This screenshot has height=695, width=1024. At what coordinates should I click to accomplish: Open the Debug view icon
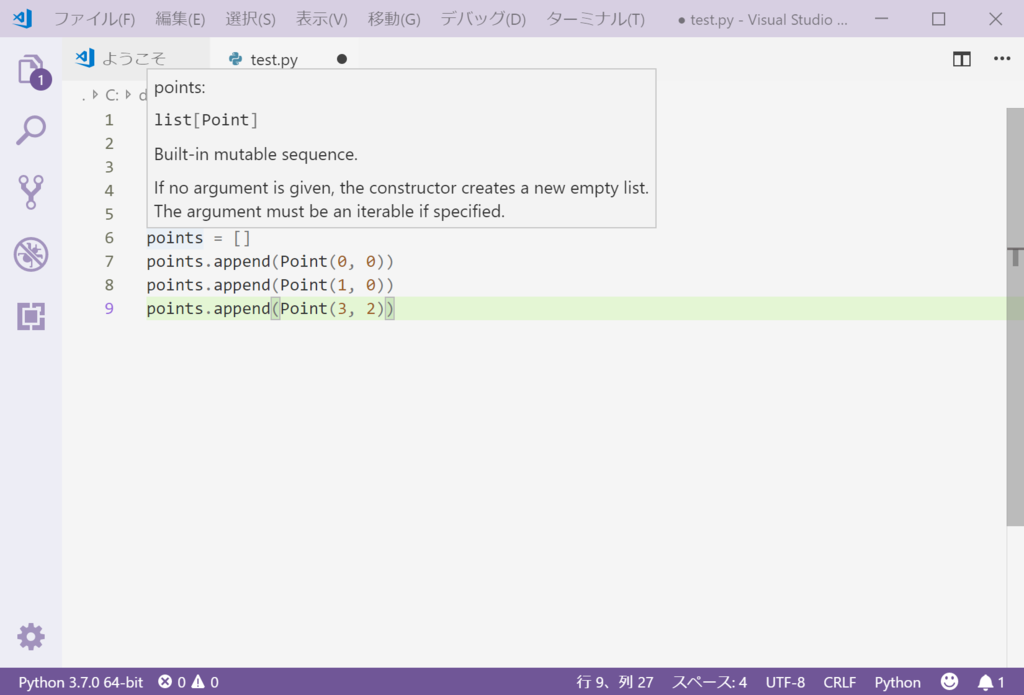click(31, 254)
